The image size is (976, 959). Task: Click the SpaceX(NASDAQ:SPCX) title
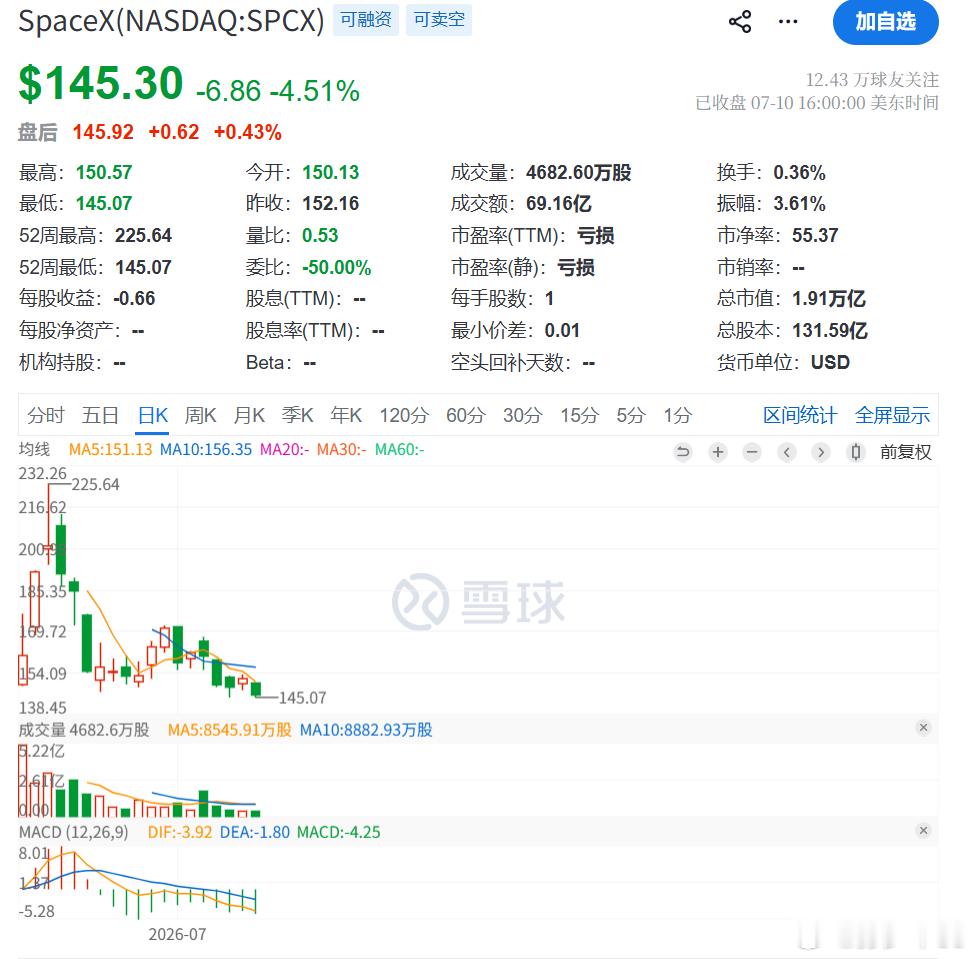(171, 21)
